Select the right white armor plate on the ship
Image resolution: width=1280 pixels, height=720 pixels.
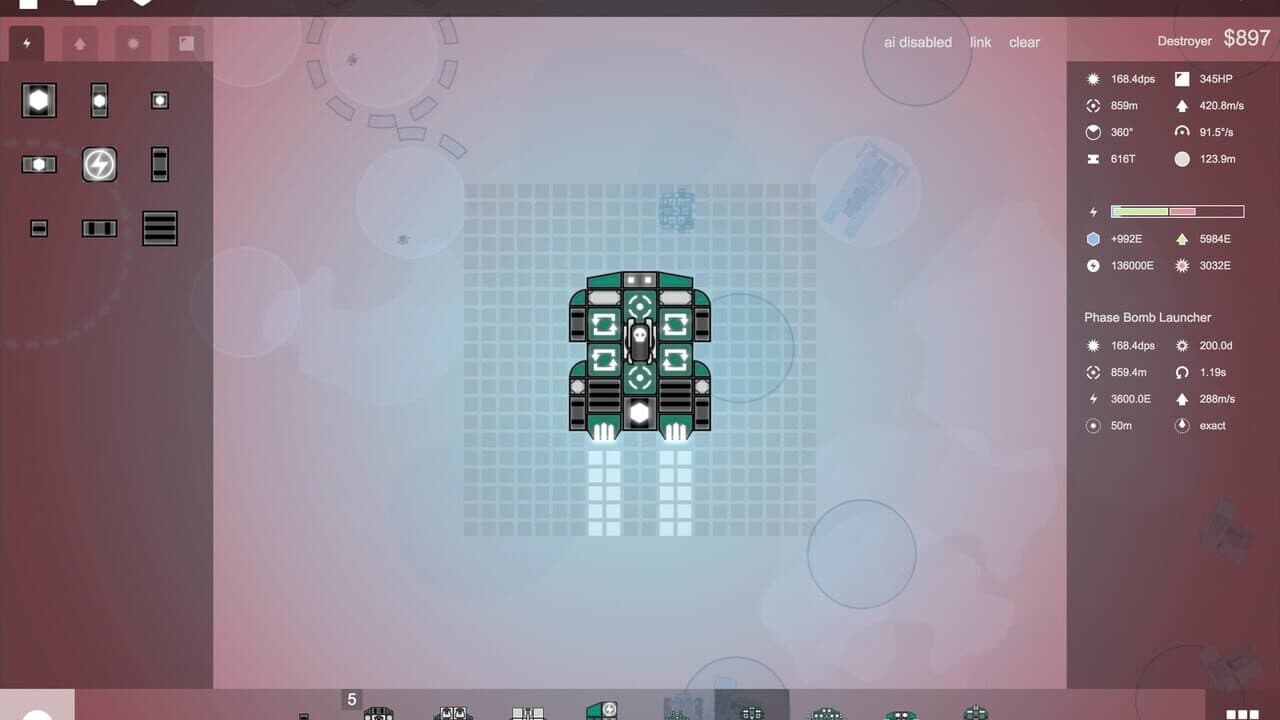[676, 297]
